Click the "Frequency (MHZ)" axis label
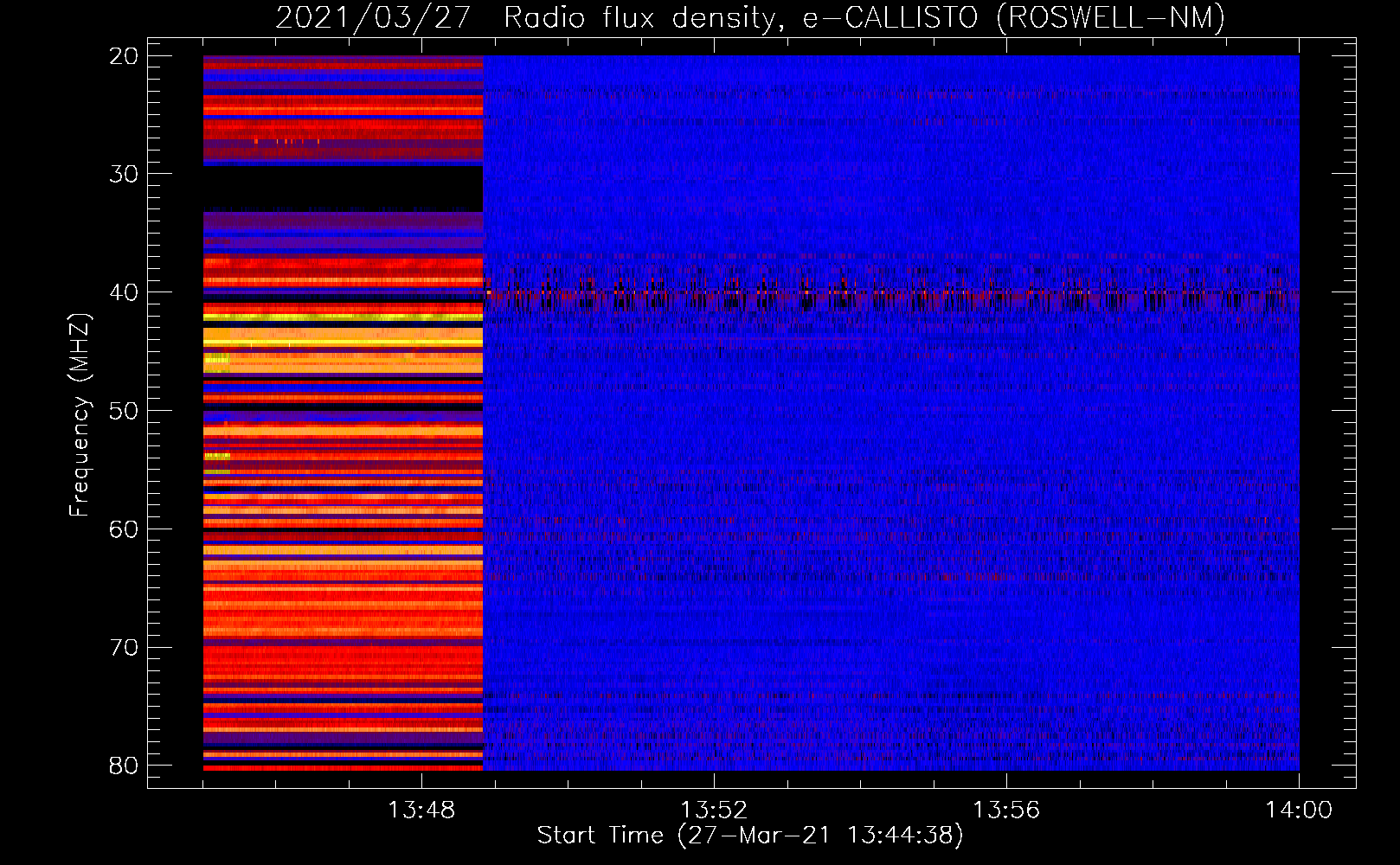The image size is (1400, 865). pos(80,415)
